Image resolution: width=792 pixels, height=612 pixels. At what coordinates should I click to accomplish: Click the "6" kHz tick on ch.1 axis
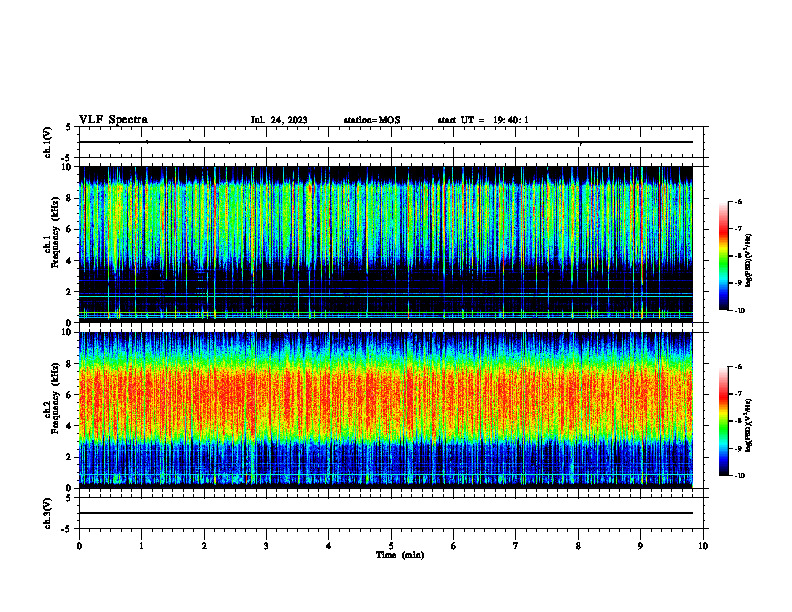tap(71, 230)
